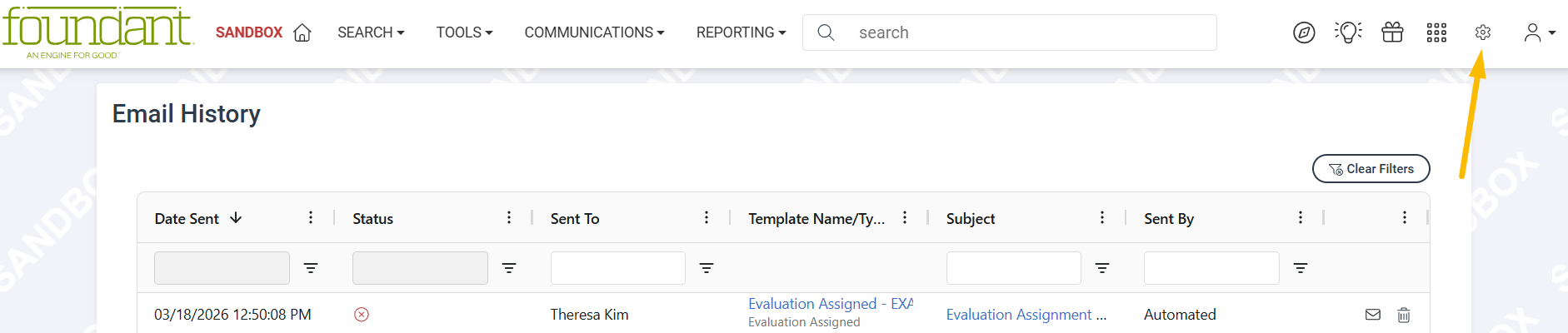The image size is (1568, 333).
Task: Expand the COMMUNICATIONS menu
Action: click(594, 32)
